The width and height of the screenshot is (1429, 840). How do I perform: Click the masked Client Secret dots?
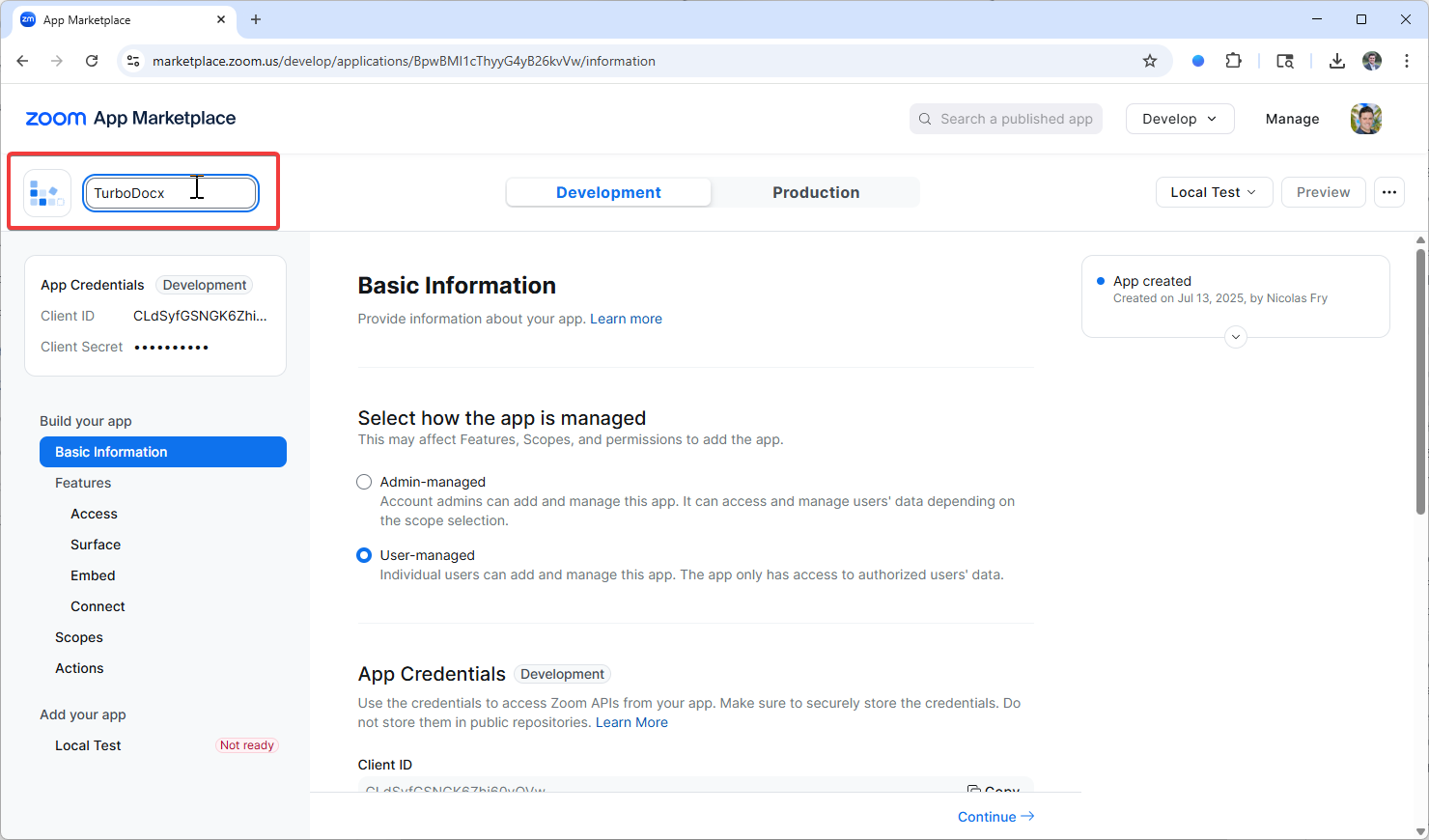(171, 347)
